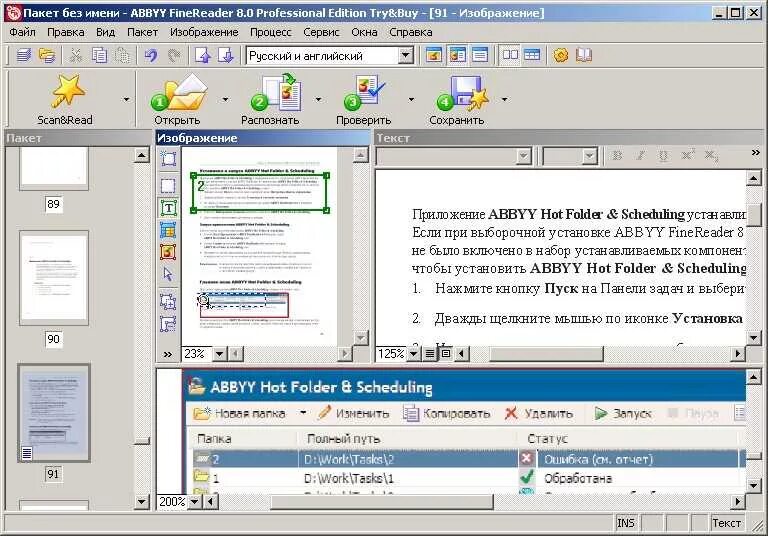Screen dimensions: 768x536
Task: Go to next page with down-arrow icon
Action: point(226,55)
